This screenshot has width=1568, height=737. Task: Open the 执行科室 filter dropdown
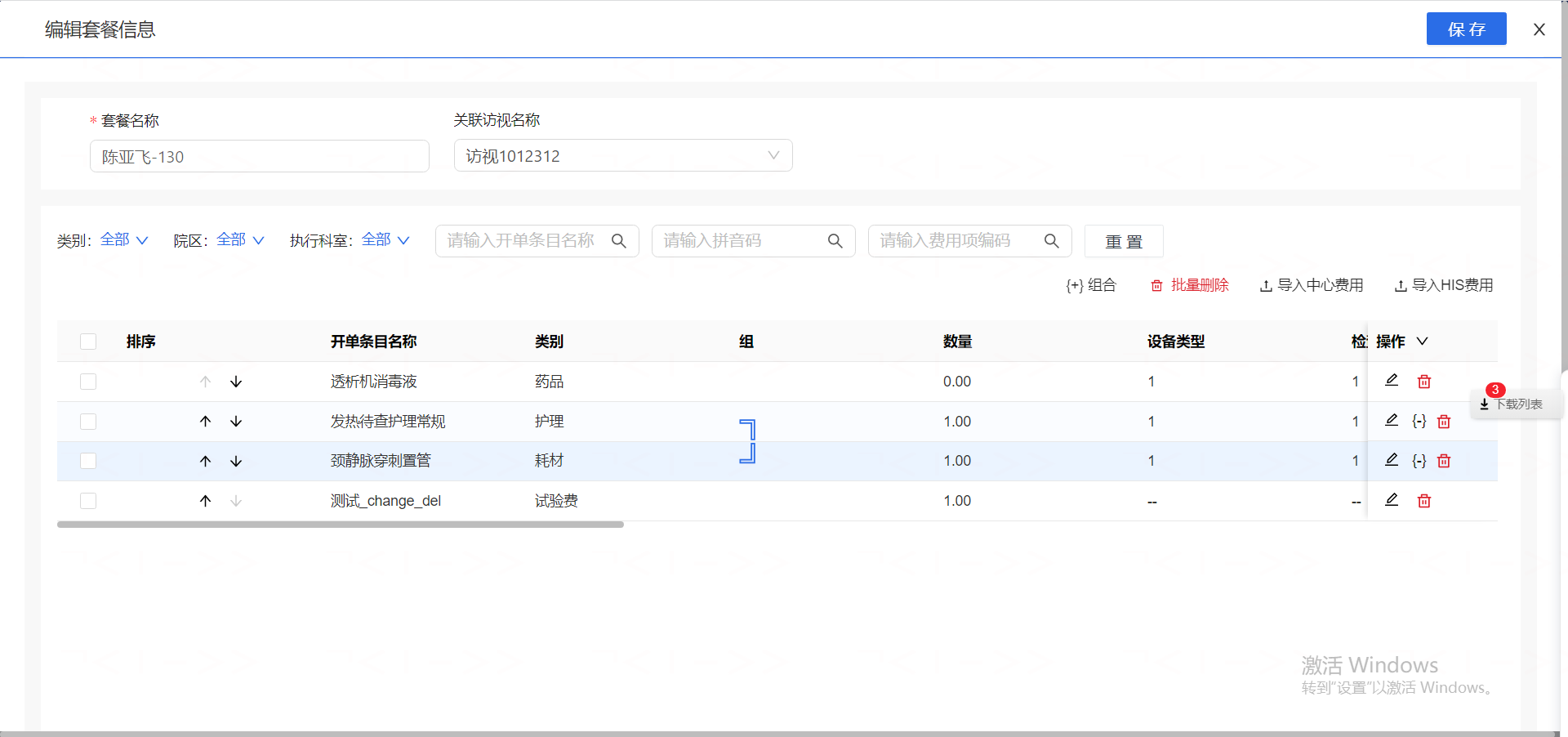[385, 239]
